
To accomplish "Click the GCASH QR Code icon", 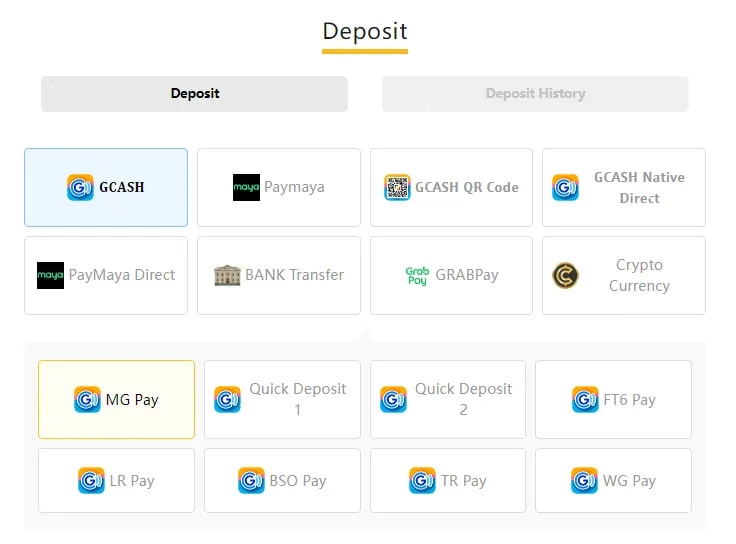I will tap(397, 187).
